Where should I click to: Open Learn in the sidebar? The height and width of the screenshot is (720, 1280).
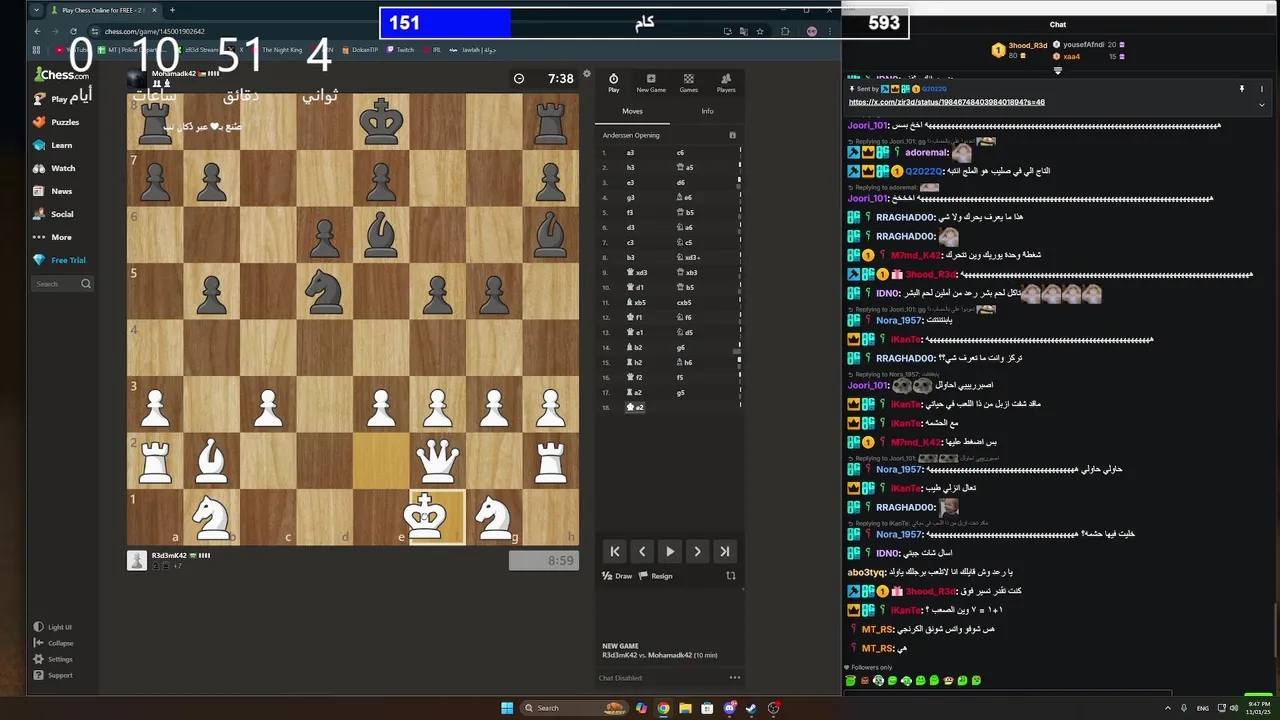[55, 145]
